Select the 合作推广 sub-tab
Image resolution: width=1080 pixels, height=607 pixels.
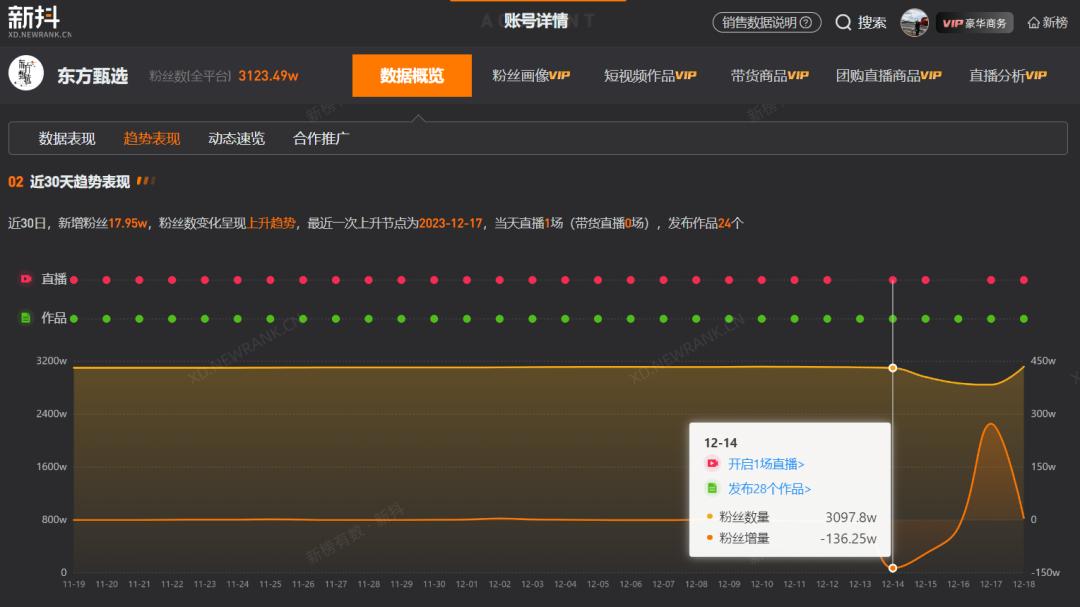tap(321, 139)
